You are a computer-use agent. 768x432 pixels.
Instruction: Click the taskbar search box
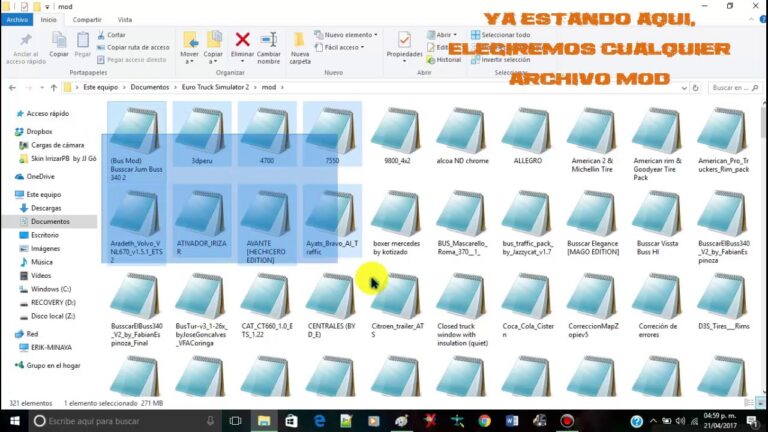(124, 421)
